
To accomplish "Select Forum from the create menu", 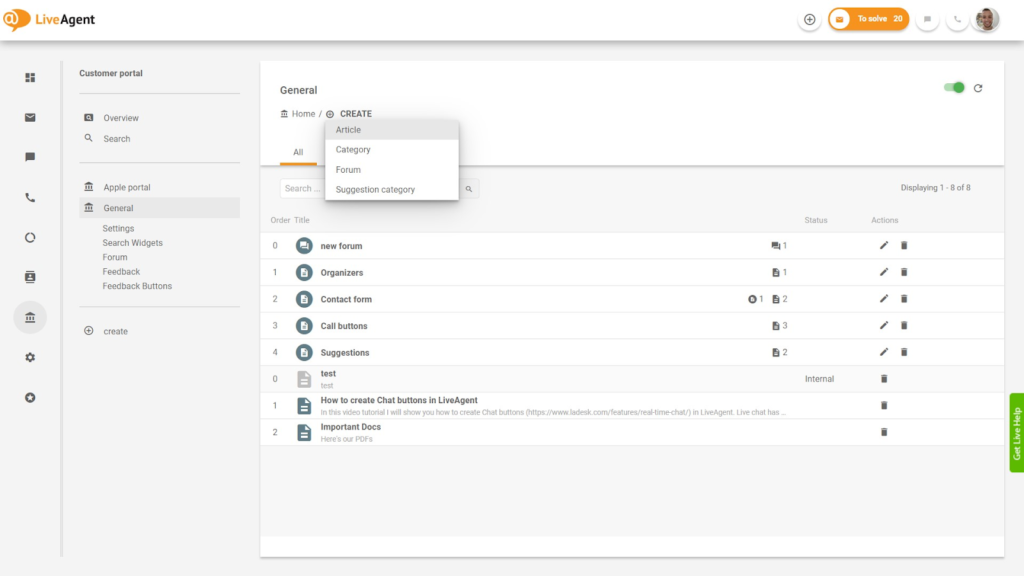I will (392, 170).
